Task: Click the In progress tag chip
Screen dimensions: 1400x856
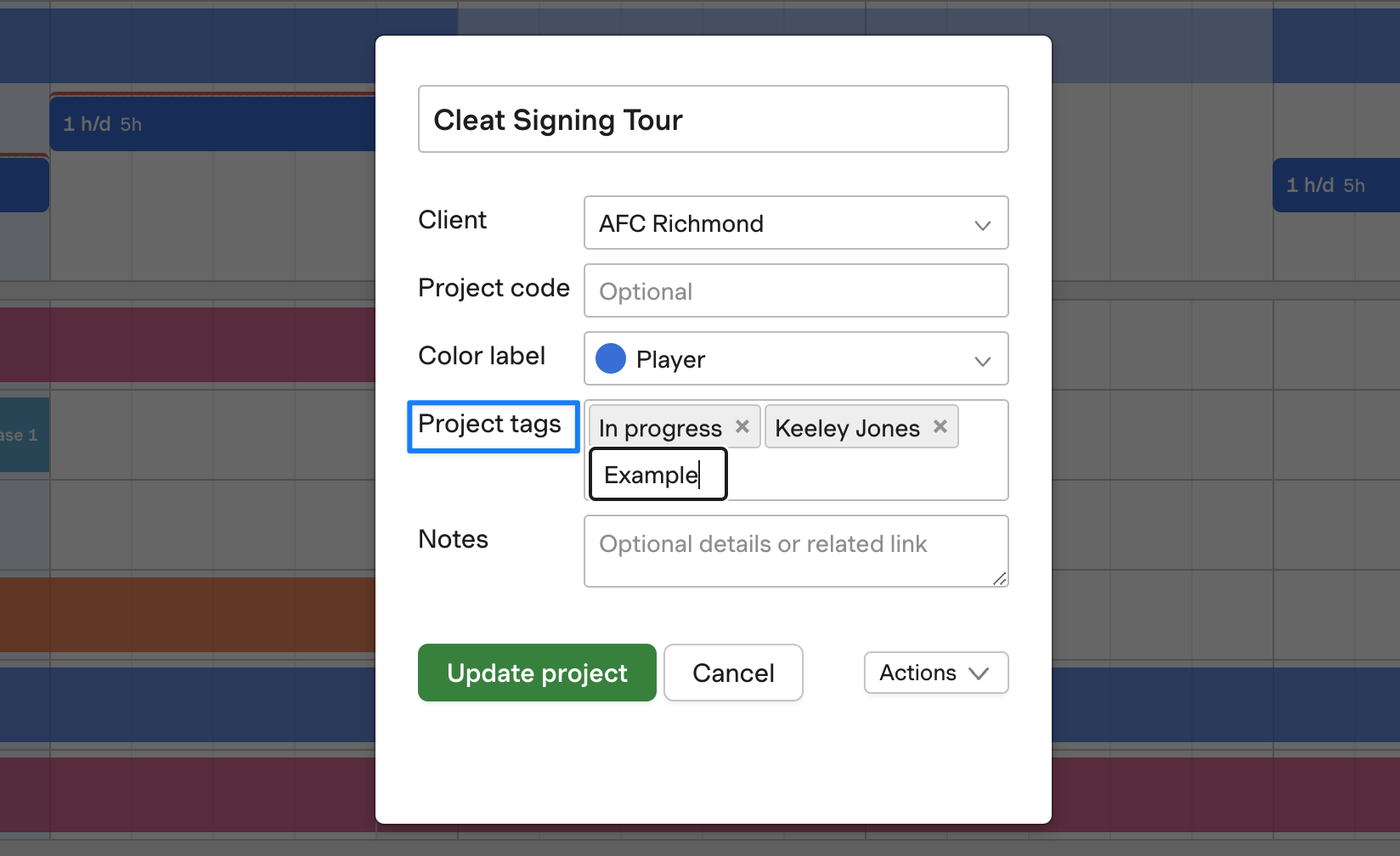Action: (x=660, y=428)
